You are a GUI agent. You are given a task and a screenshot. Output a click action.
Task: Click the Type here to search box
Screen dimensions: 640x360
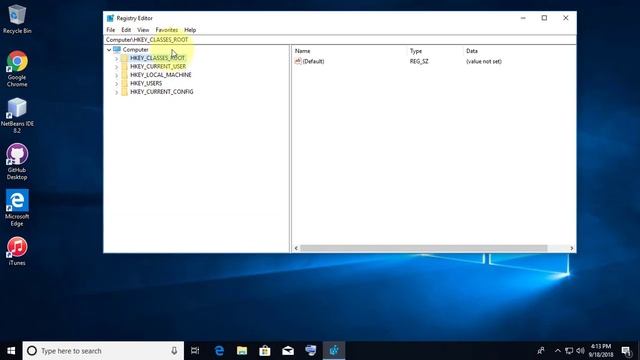tap(103, 351)
